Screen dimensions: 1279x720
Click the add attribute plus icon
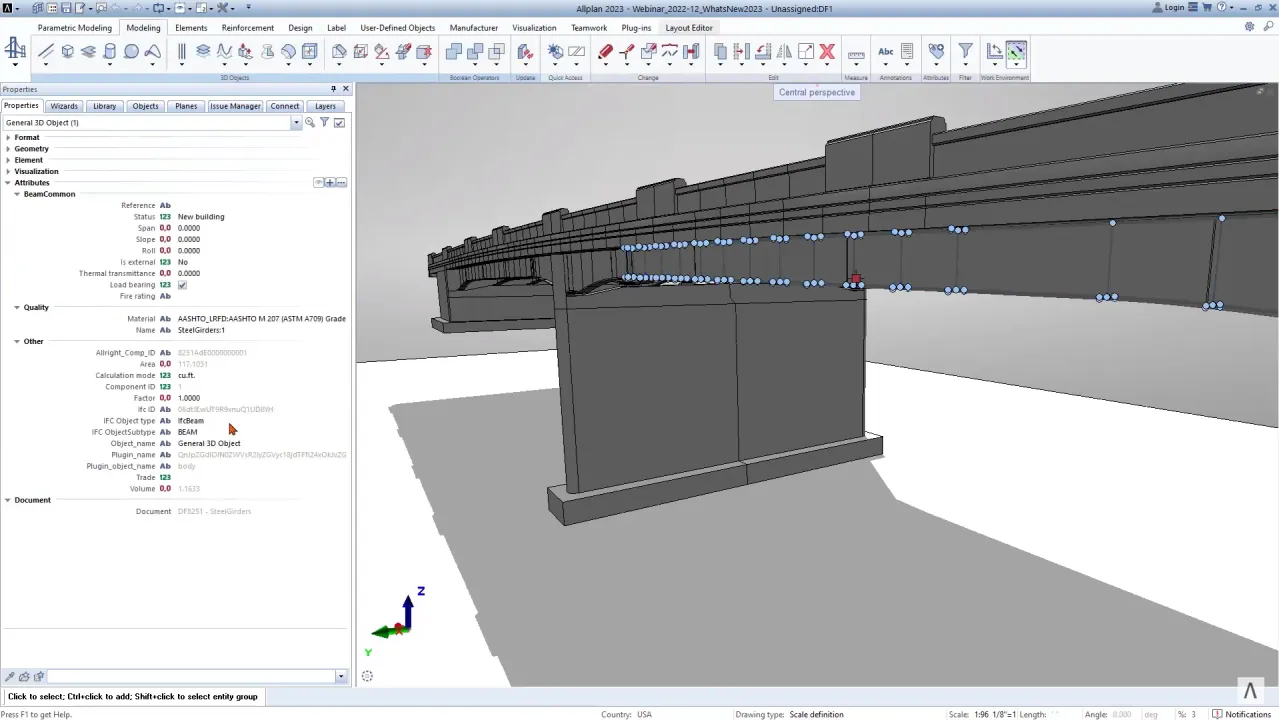[330, 183]
